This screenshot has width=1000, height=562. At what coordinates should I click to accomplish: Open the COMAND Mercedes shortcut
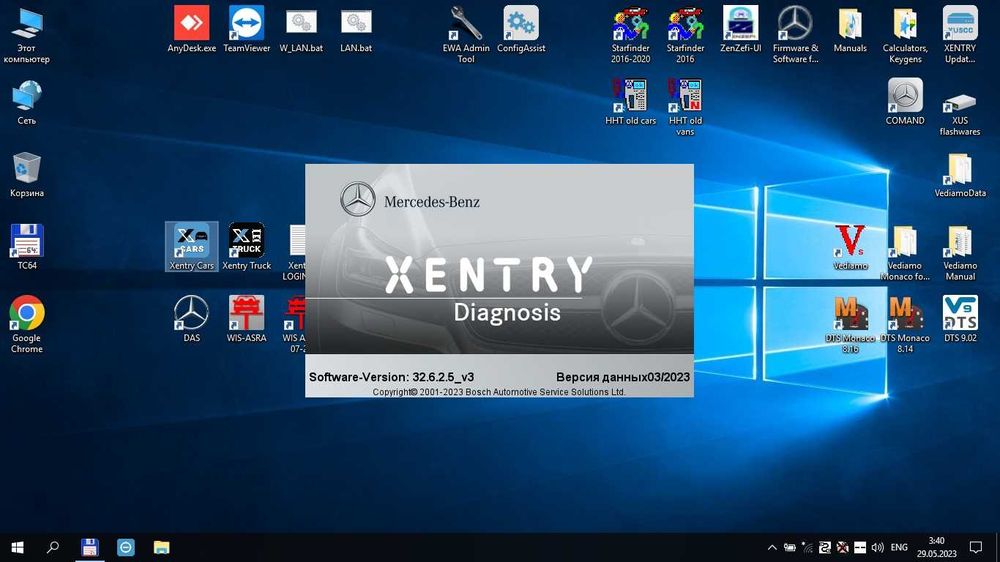coord(905,97)
